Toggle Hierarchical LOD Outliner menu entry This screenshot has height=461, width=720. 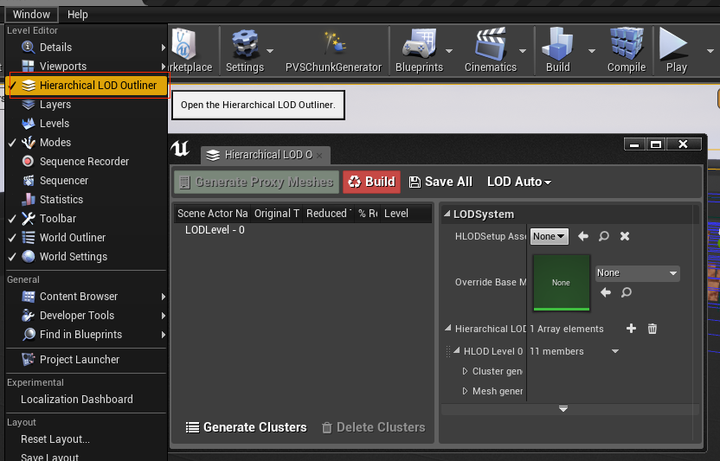point(86,85)
